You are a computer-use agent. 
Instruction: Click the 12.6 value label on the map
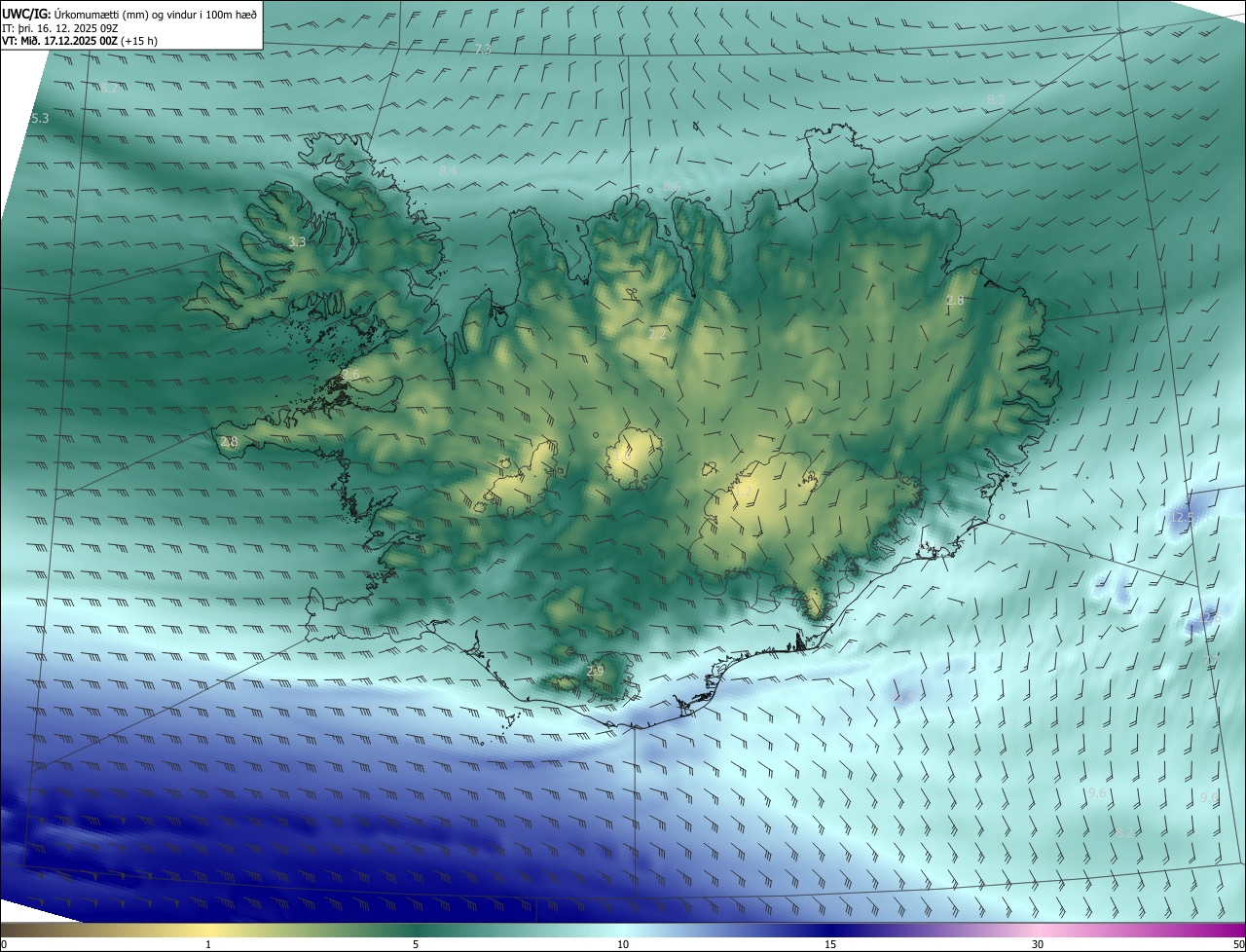[x=1211, y=618]
